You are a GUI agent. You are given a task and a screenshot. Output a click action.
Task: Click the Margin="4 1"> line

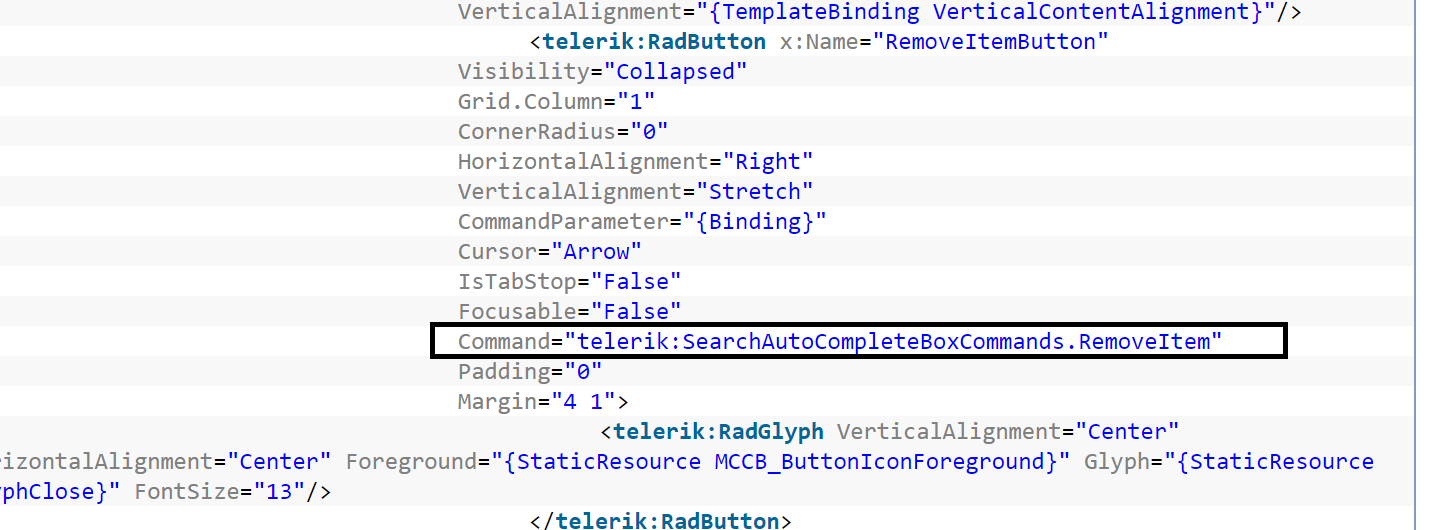tap(543, 402)
